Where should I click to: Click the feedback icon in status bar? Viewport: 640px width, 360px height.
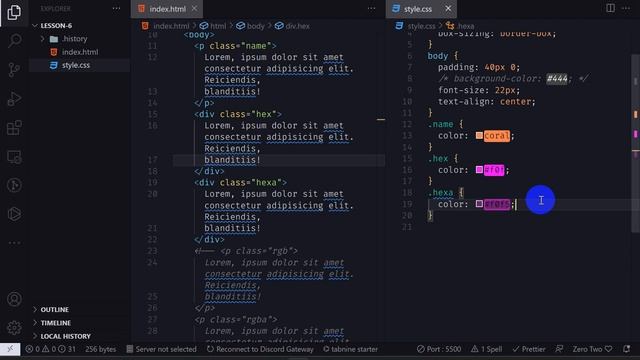[x=559, y=349]
